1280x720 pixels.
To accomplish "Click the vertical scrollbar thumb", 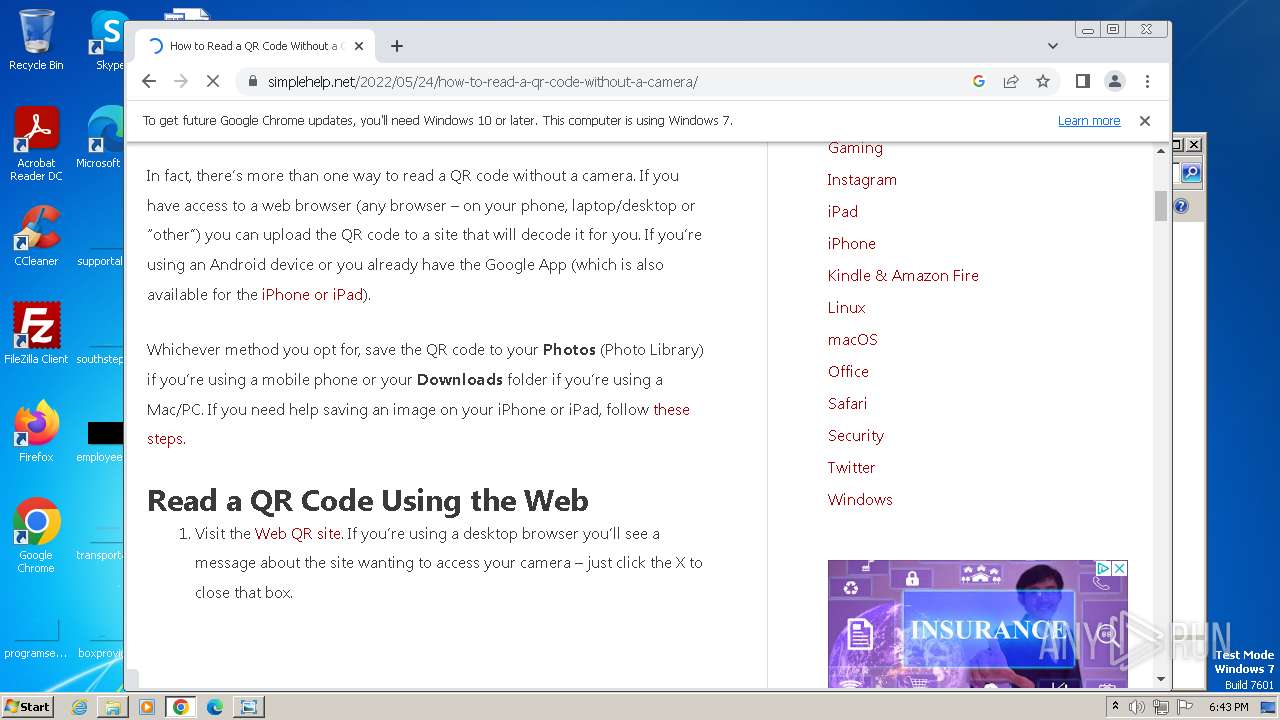I will tap(1161, 205).
